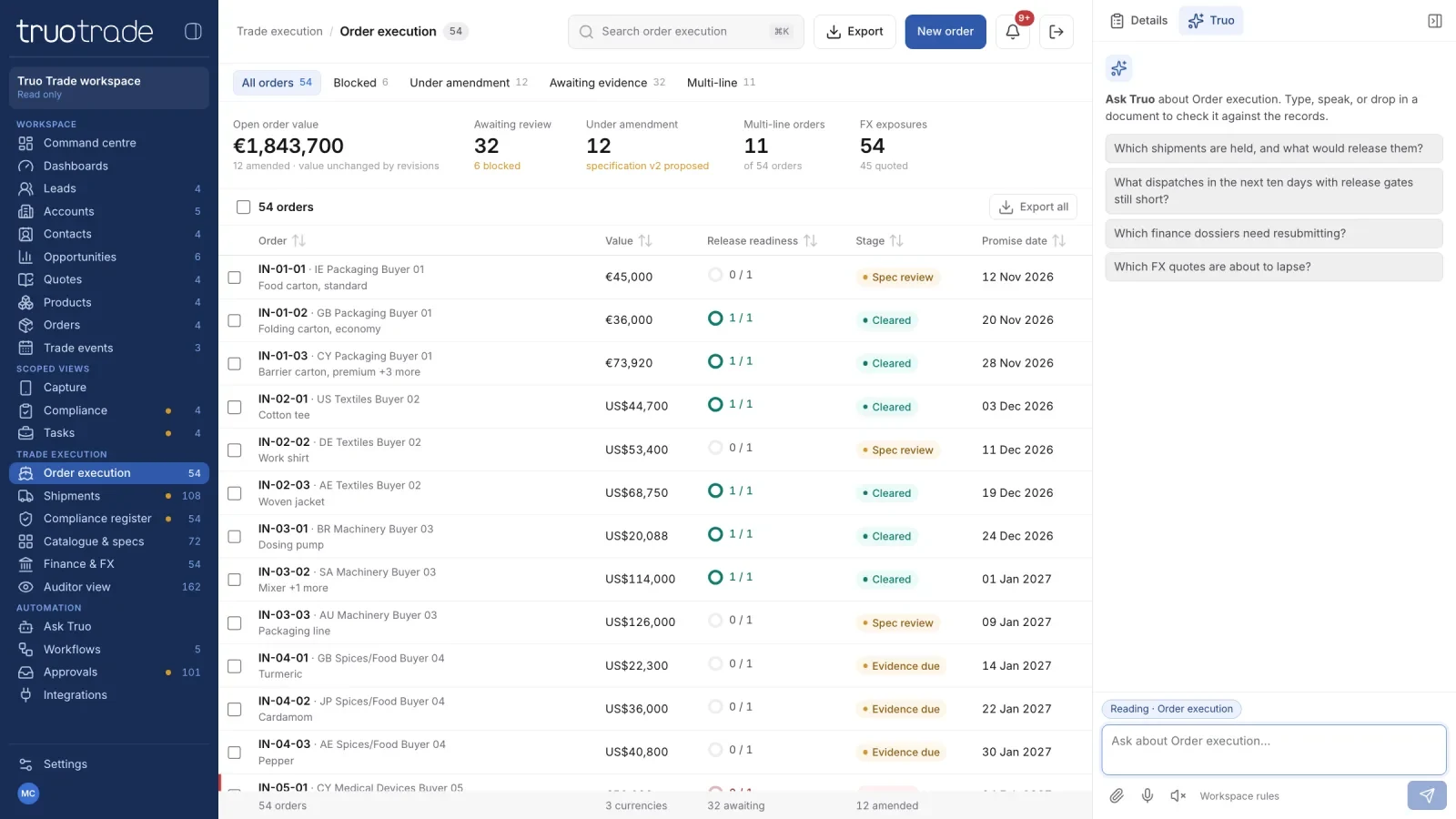Open the Workspace rules link
1456x819 pixels.
tap(1239, 796)
